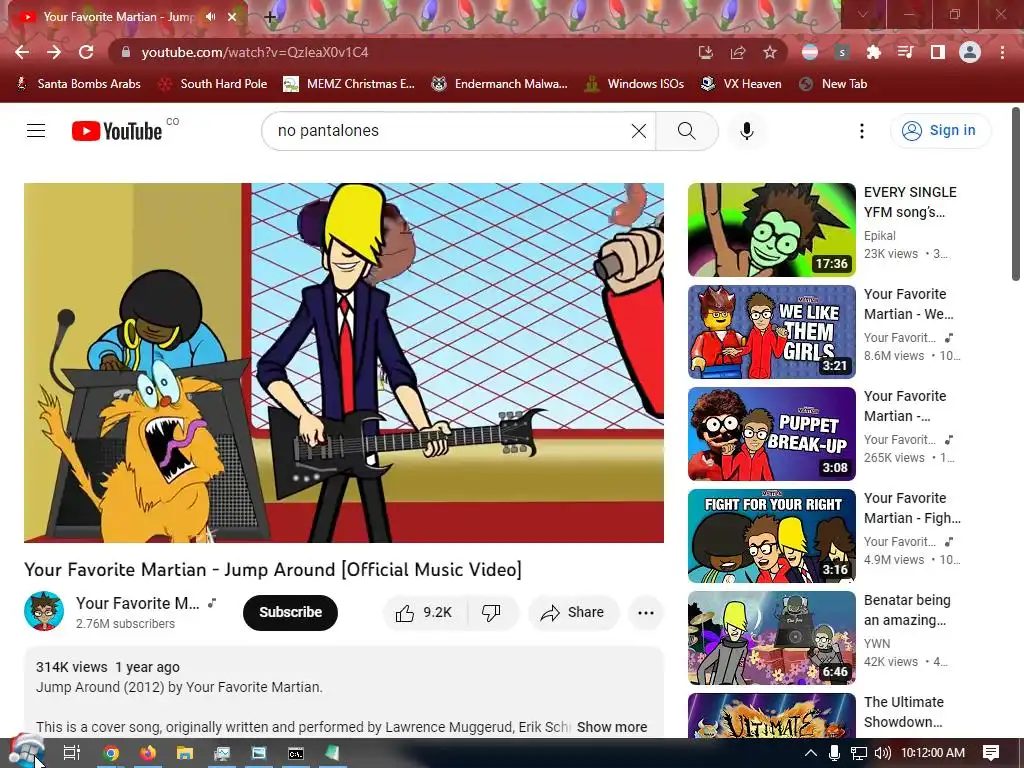The height and width of the screenshot is (768, 1024).
Task: Clear the search query with X
Action: pos(639,131)
